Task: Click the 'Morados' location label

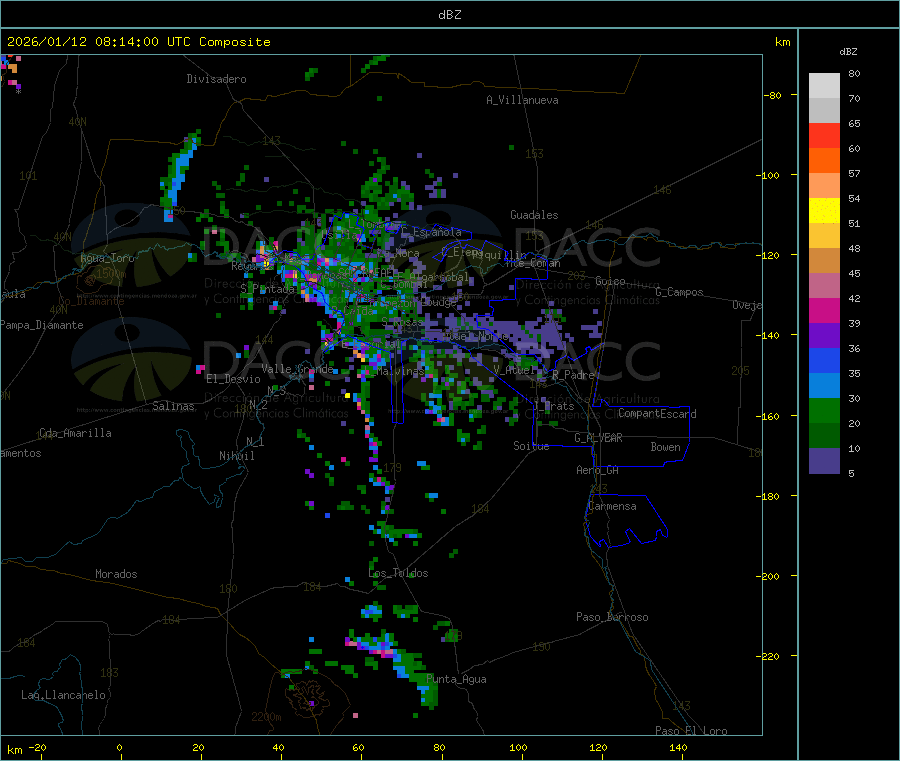Action: (117, 574)
